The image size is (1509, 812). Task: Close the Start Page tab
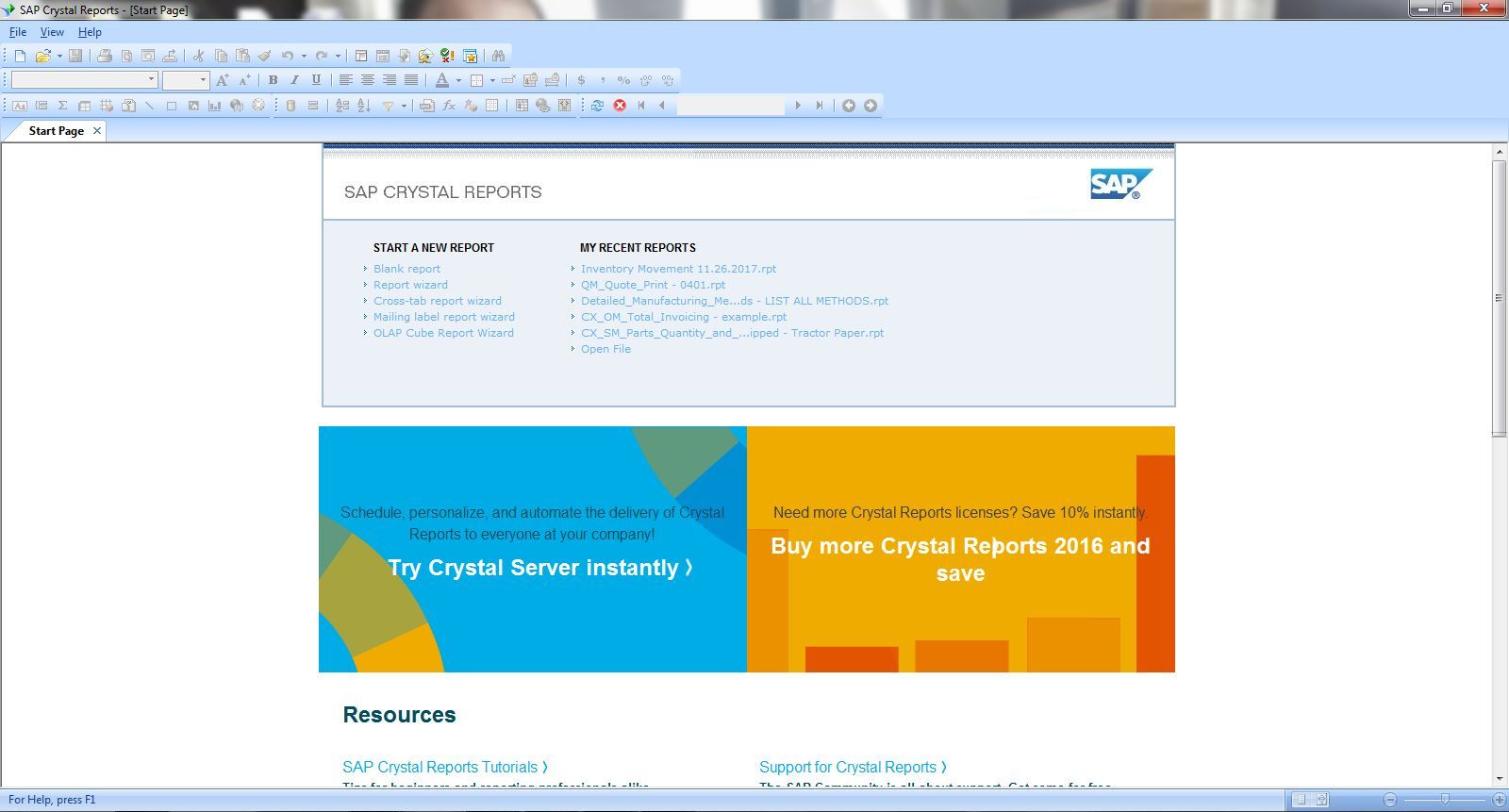96,131
